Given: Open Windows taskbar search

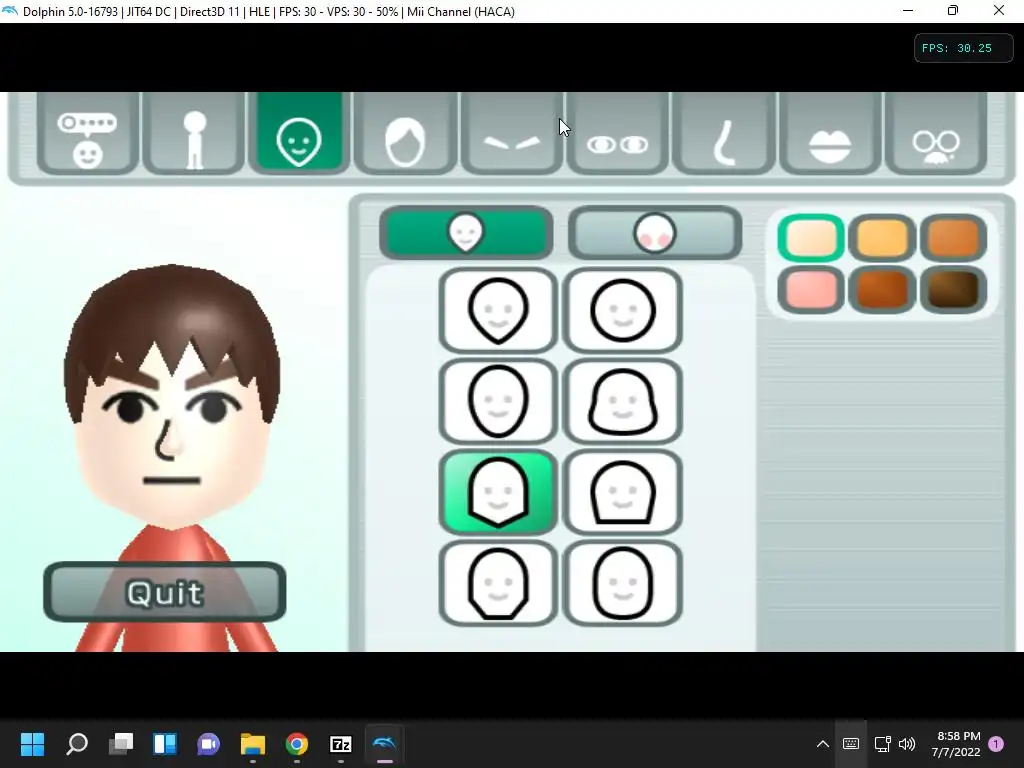Looking at the screenshot, I should tap(77, 744).
